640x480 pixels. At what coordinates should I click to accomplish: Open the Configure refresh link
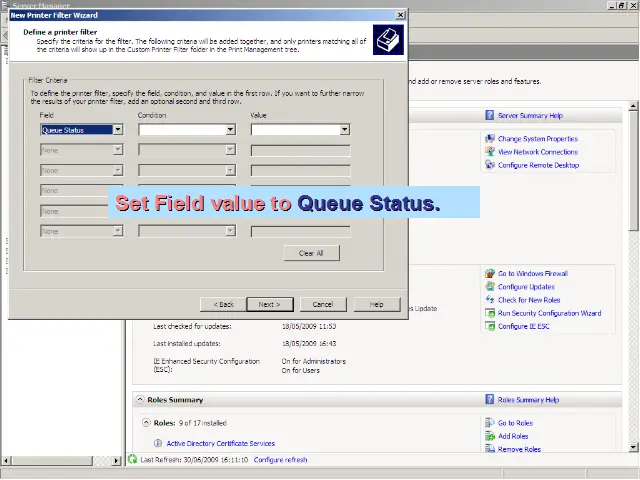[x=281, y=460]
